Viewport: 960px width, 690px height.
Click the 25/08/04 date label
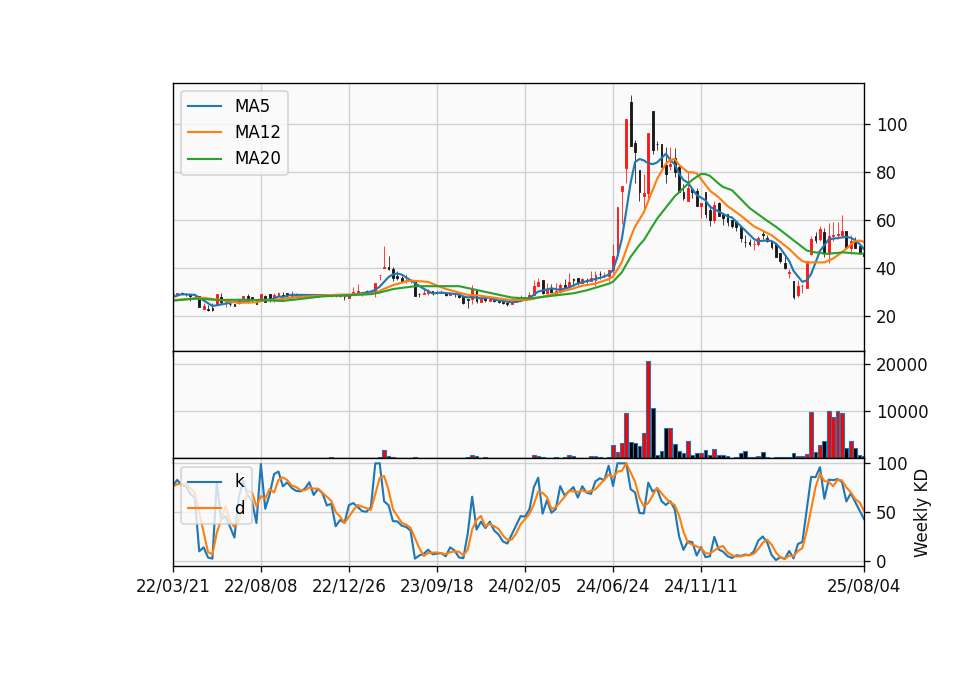point(864,586)
